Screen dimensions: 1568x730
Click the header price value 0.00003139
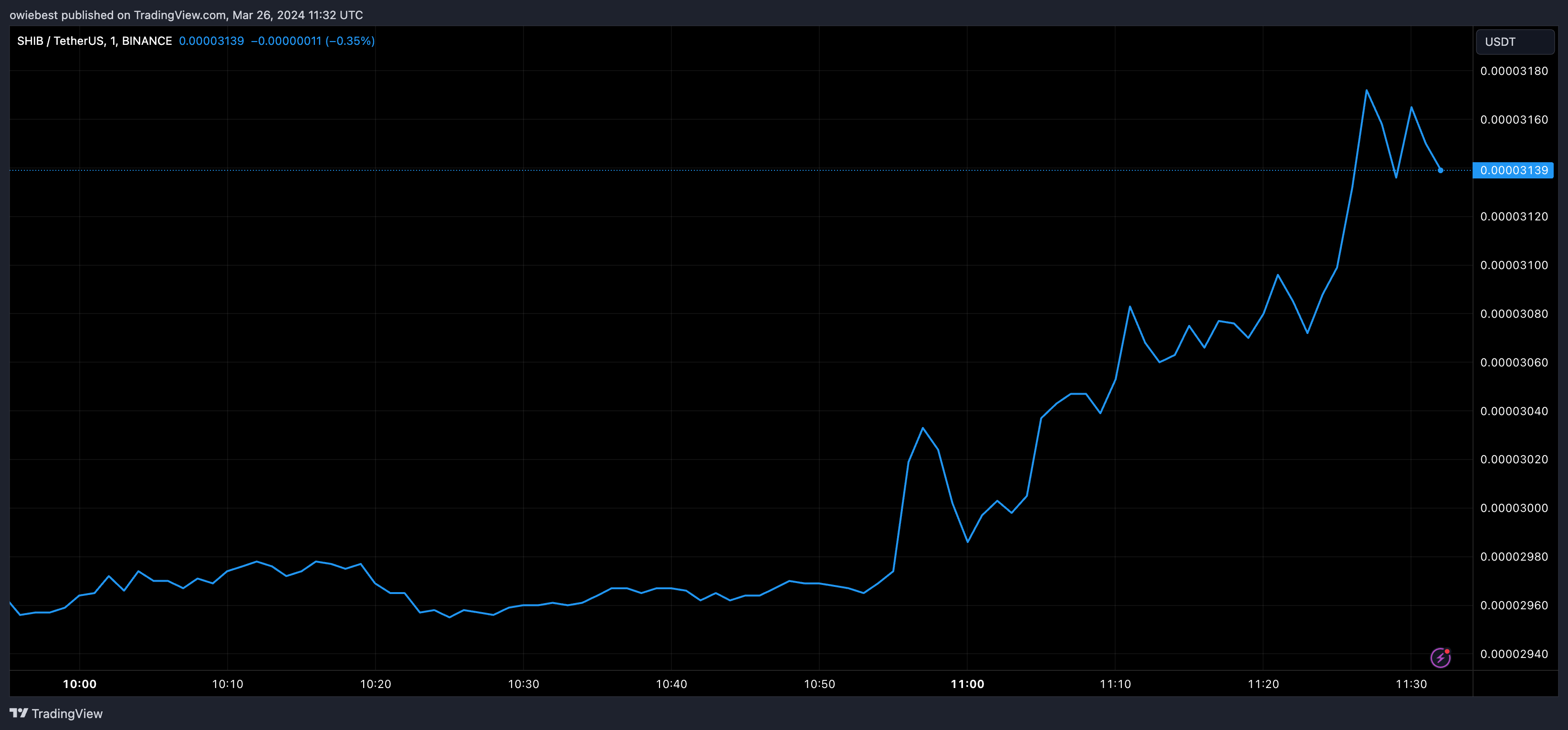211,41
